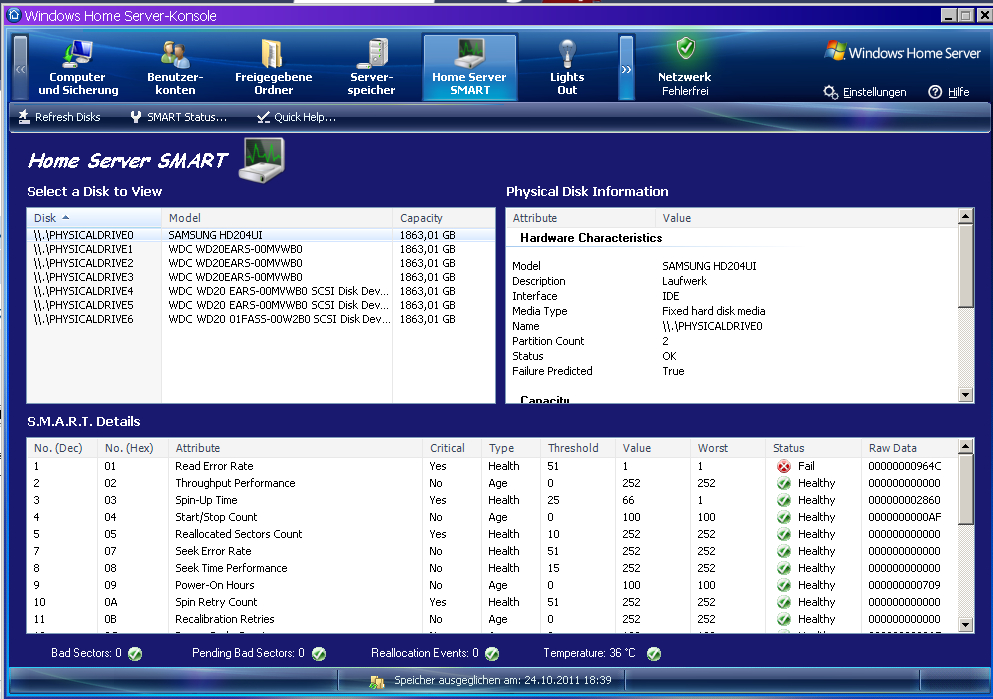Select disk PHYSICALDRIVE1
Image resolution: width=993 pixels, height=699 pixels.
point(260,249)
